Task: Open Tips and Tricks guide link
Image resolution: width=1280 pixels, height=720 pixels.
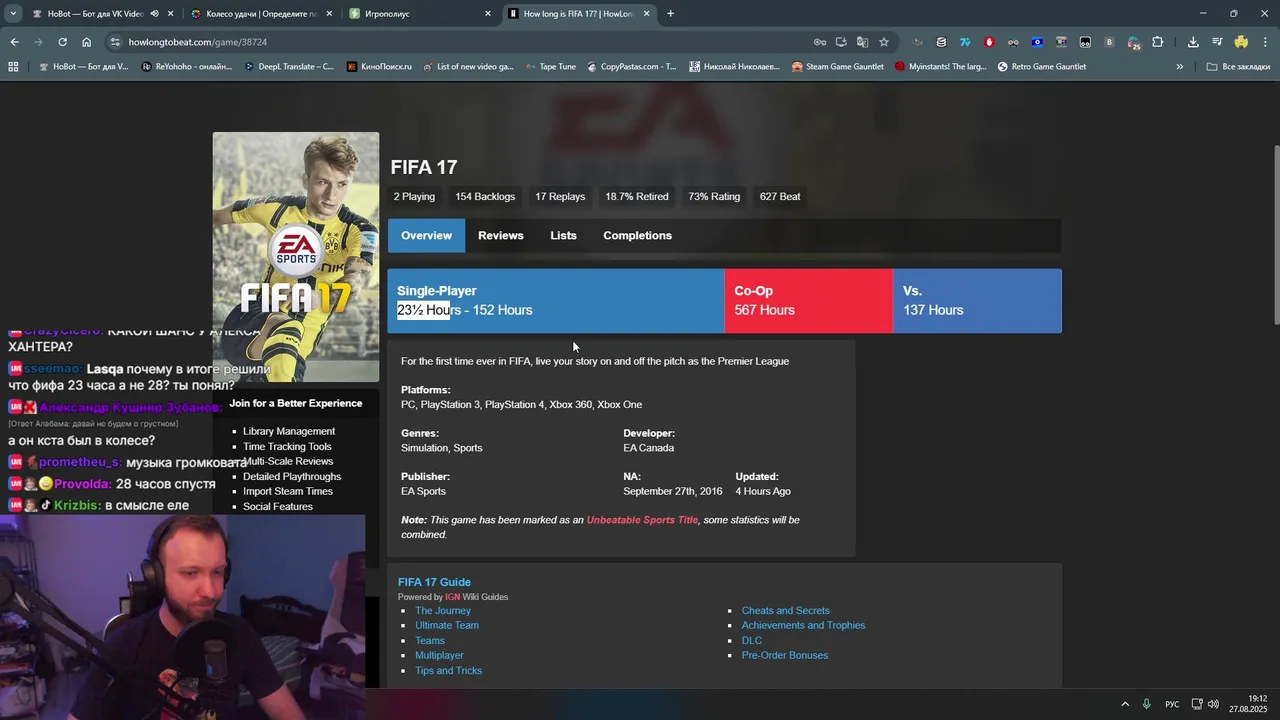Action: click(448, 671)
